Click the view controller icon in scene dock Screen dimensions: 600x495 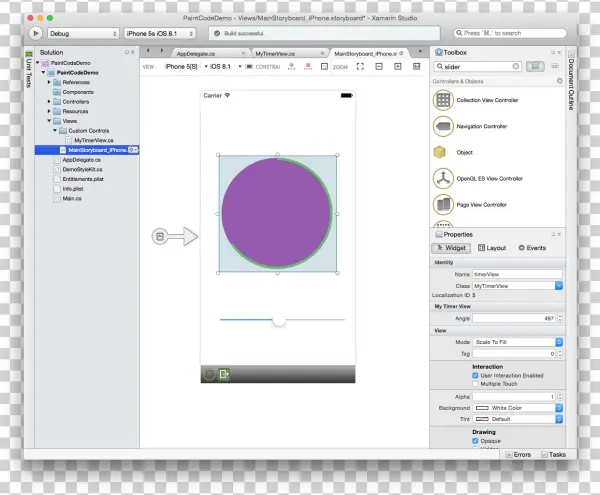point(209,374)
